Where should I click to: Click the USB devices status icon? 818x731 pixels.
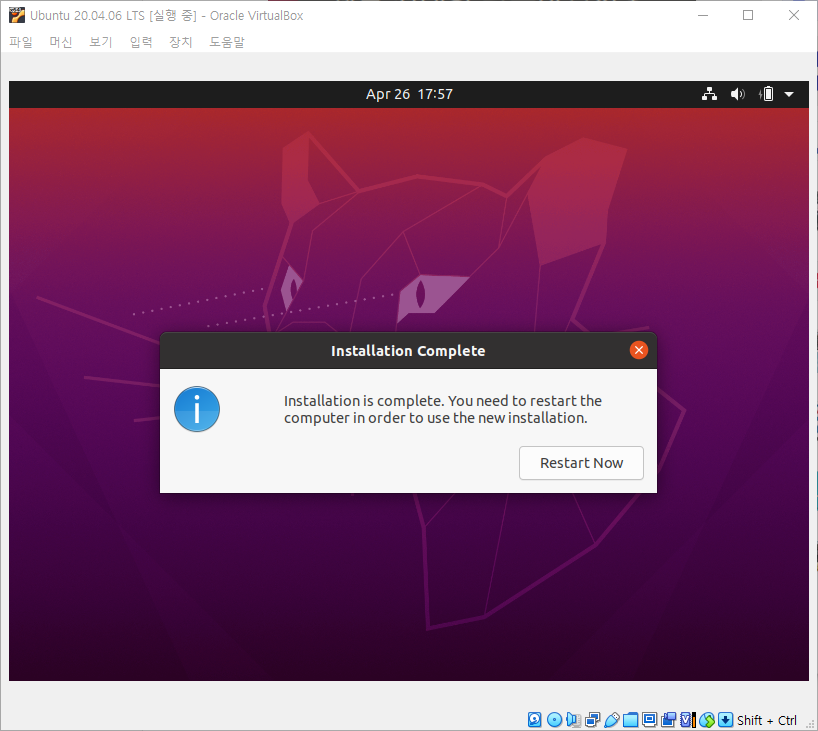coord(612,720)
